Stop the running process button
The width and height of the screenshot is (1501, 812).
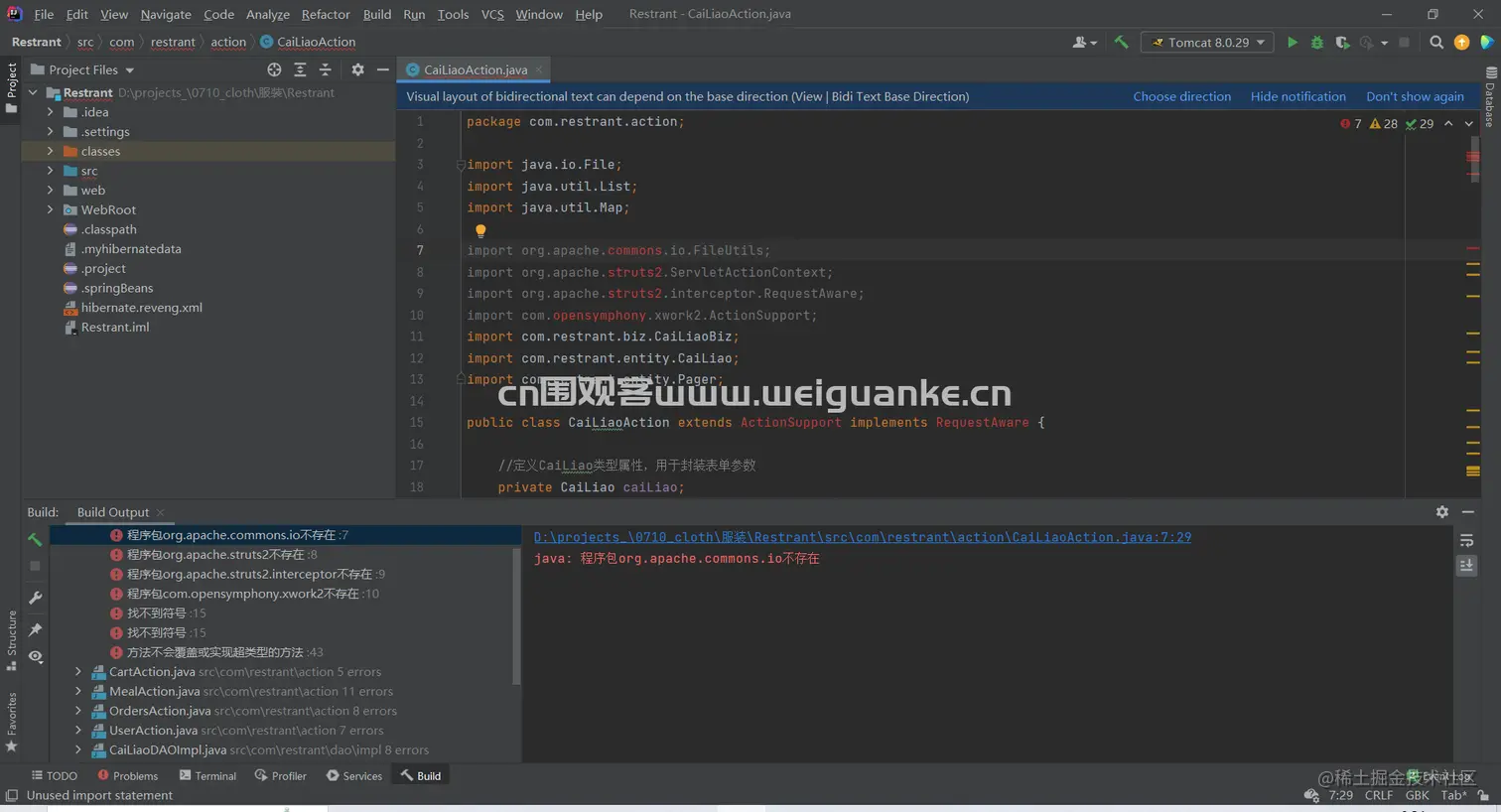pyautogui.click(x=1404, y=43)
